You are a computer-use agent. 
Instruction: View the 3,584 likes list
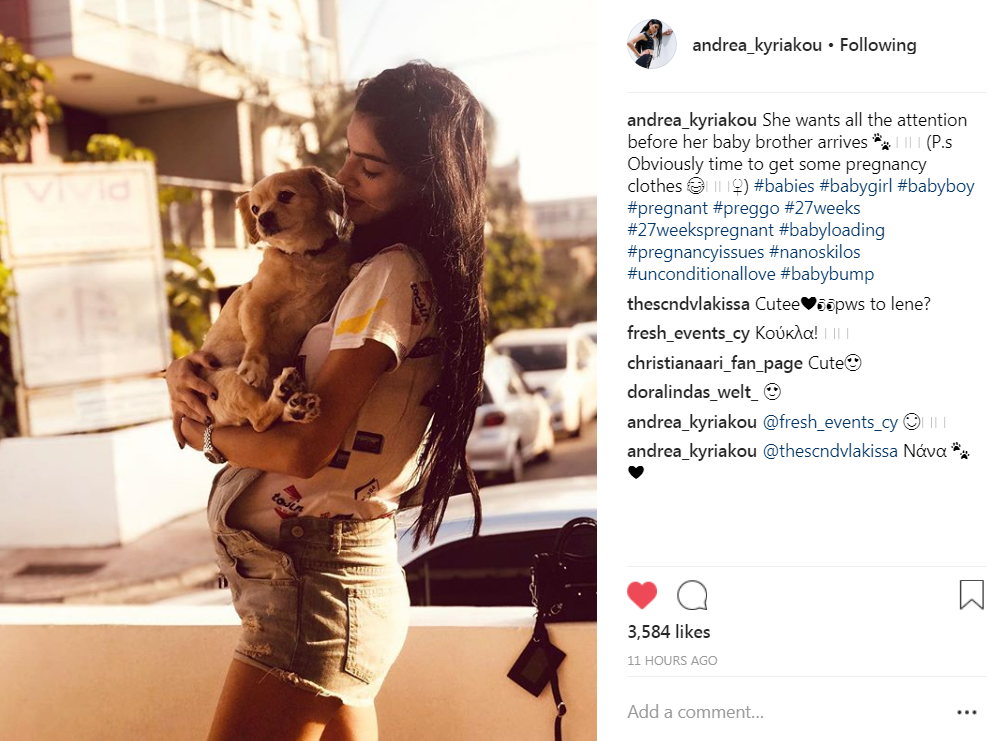point(669,632)
